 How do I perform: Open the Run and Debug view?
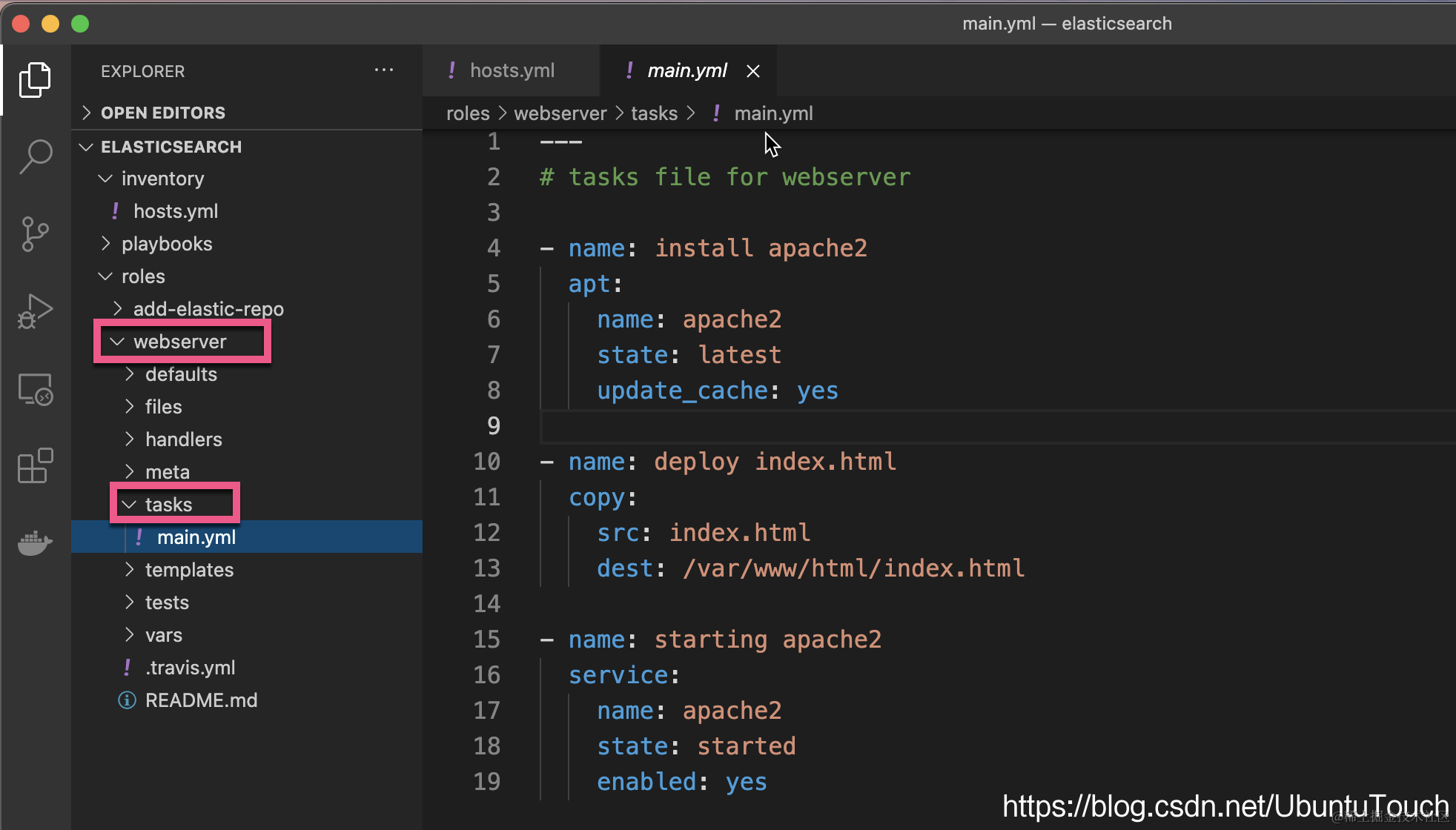[35, 311]
